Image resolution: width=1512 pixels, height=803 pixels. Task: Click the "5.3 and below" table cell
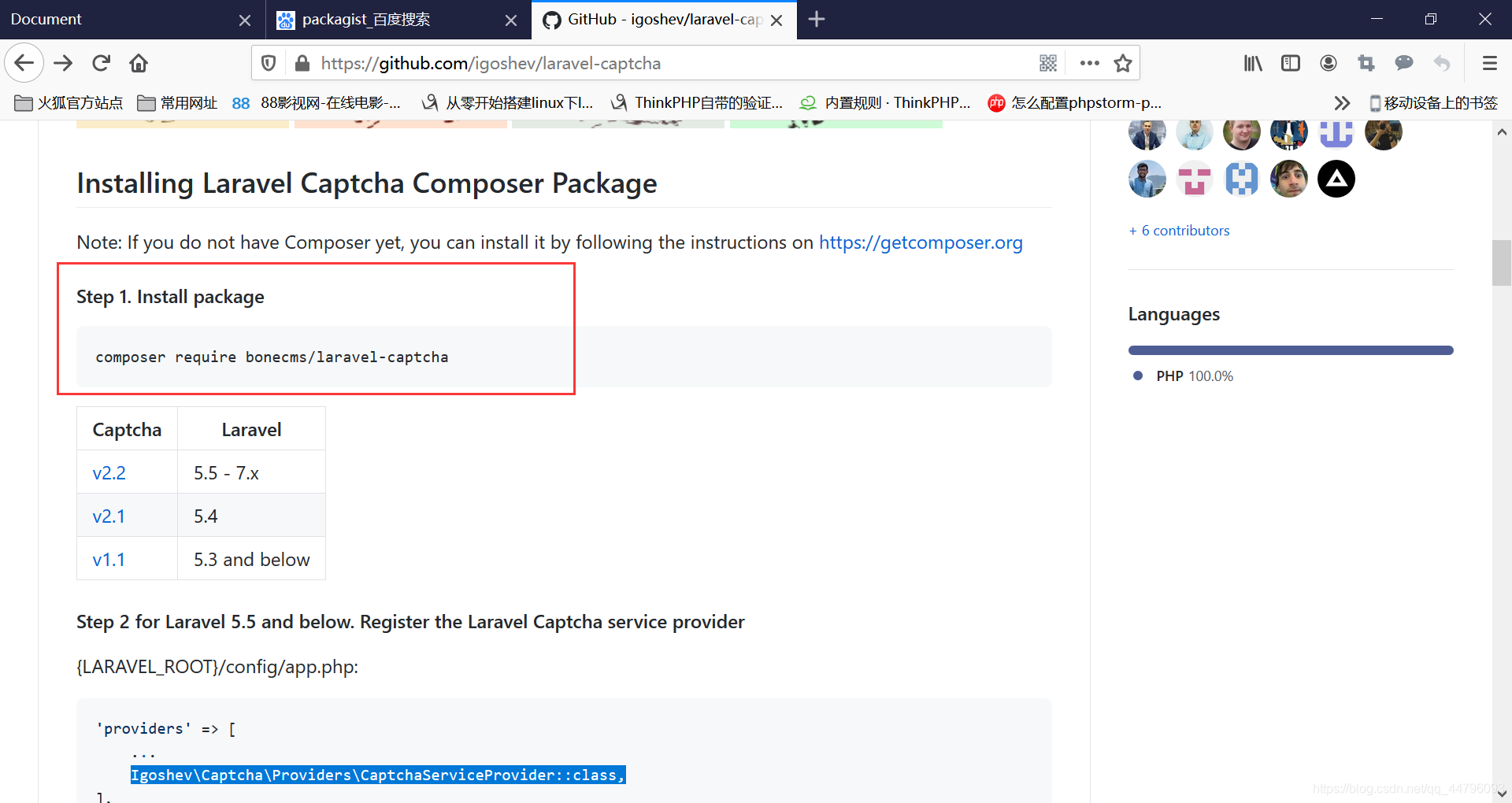click(251, 560)
